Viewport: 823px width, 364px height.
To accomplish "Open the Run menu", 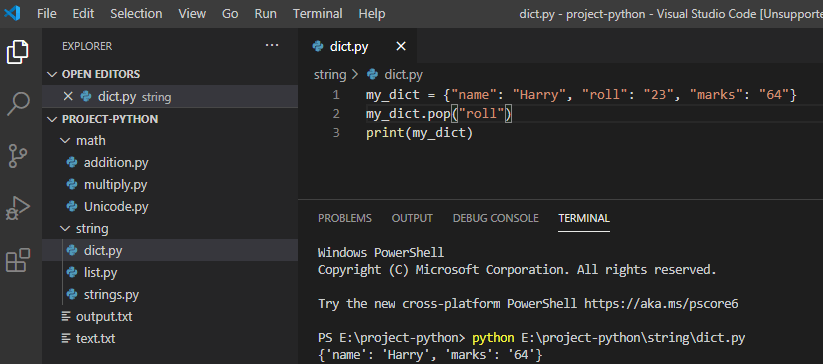I will 266,14.
